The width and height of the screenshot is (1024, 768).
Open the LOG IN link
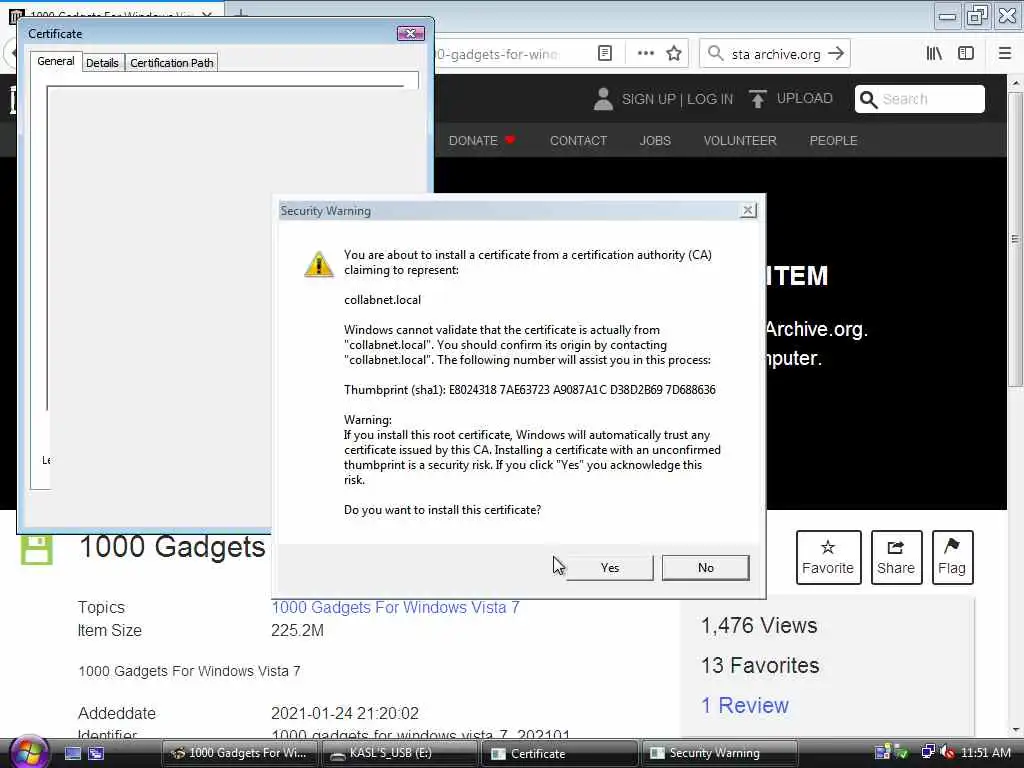click(710, 99)
